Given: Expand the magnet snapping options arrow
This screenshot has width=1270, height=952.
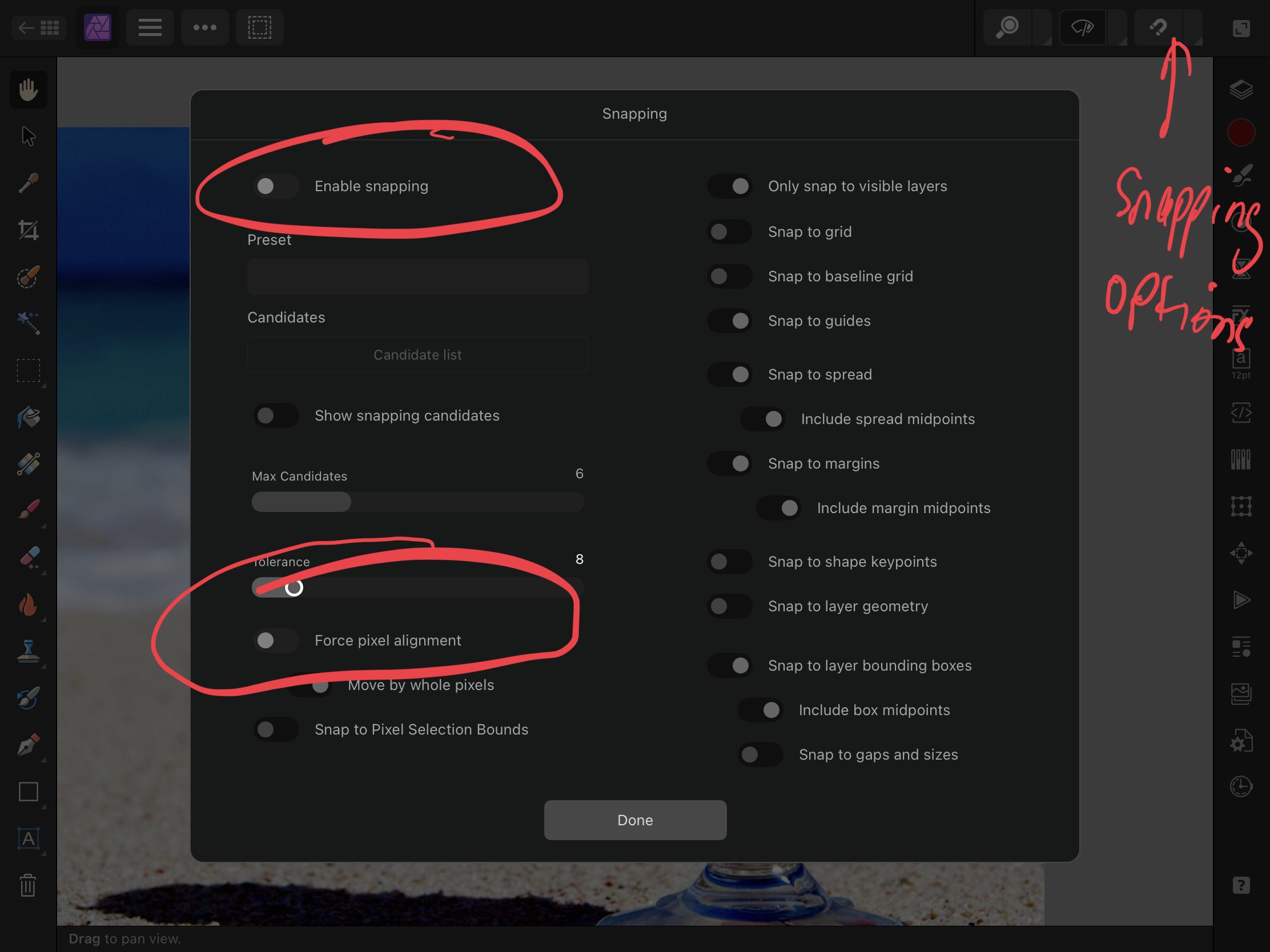Looking at the screenshot, I should [x=1194, y=29].
